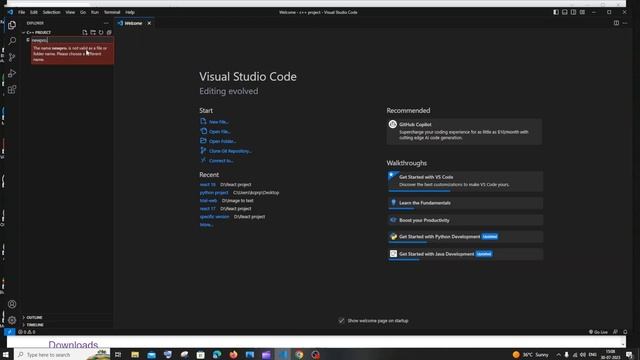
Task: Open Firefox from the taskbar
Action: click(x=233, y=355)
